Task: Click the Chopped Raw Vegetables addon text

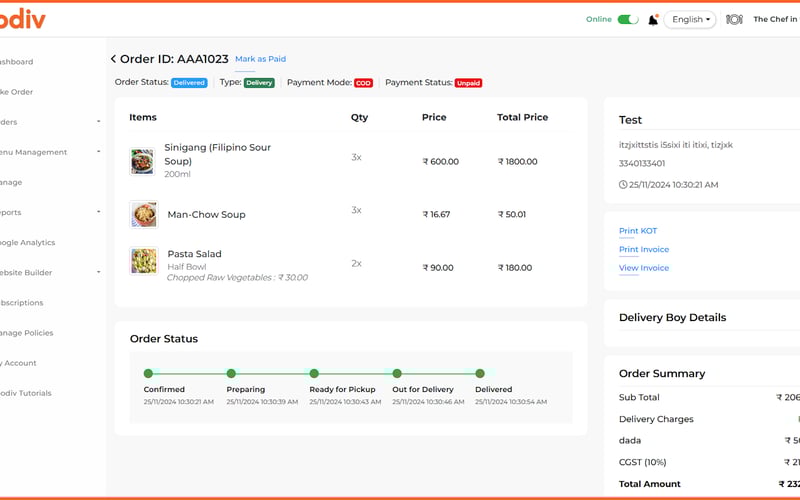Action: (237, 278)
